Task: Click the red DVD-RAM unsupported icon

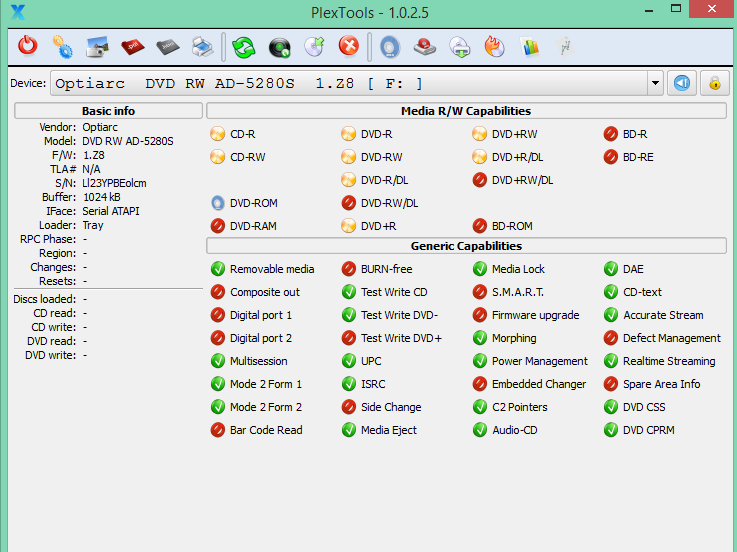Action: (217, 226)
